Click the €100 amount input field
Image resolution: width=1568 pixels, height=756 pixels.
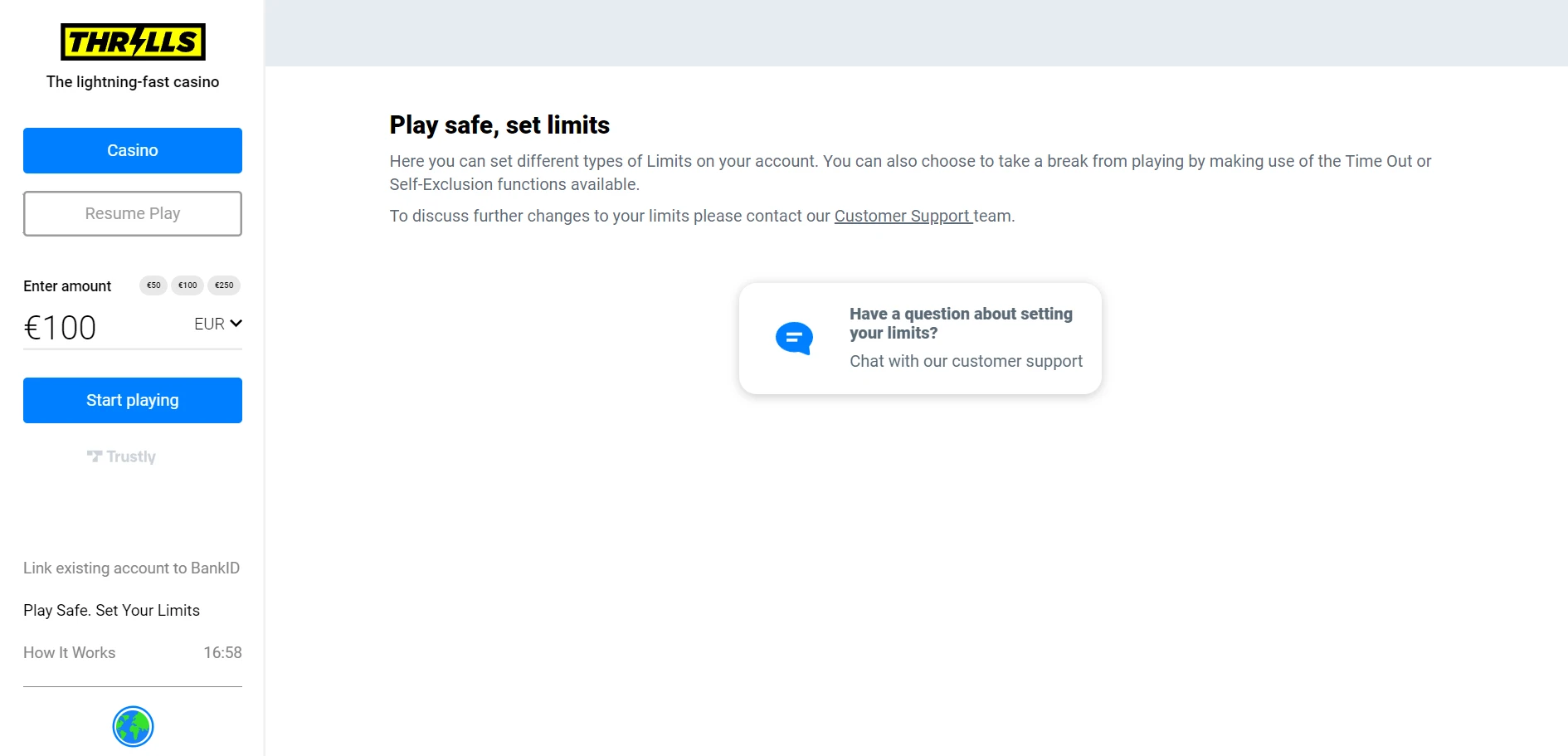click(104, 328)
